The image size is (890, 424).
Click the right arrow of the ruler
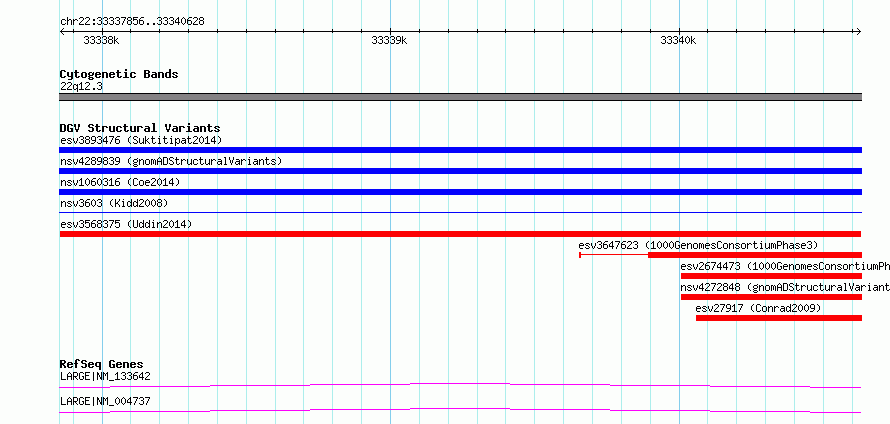pos(858,32)
